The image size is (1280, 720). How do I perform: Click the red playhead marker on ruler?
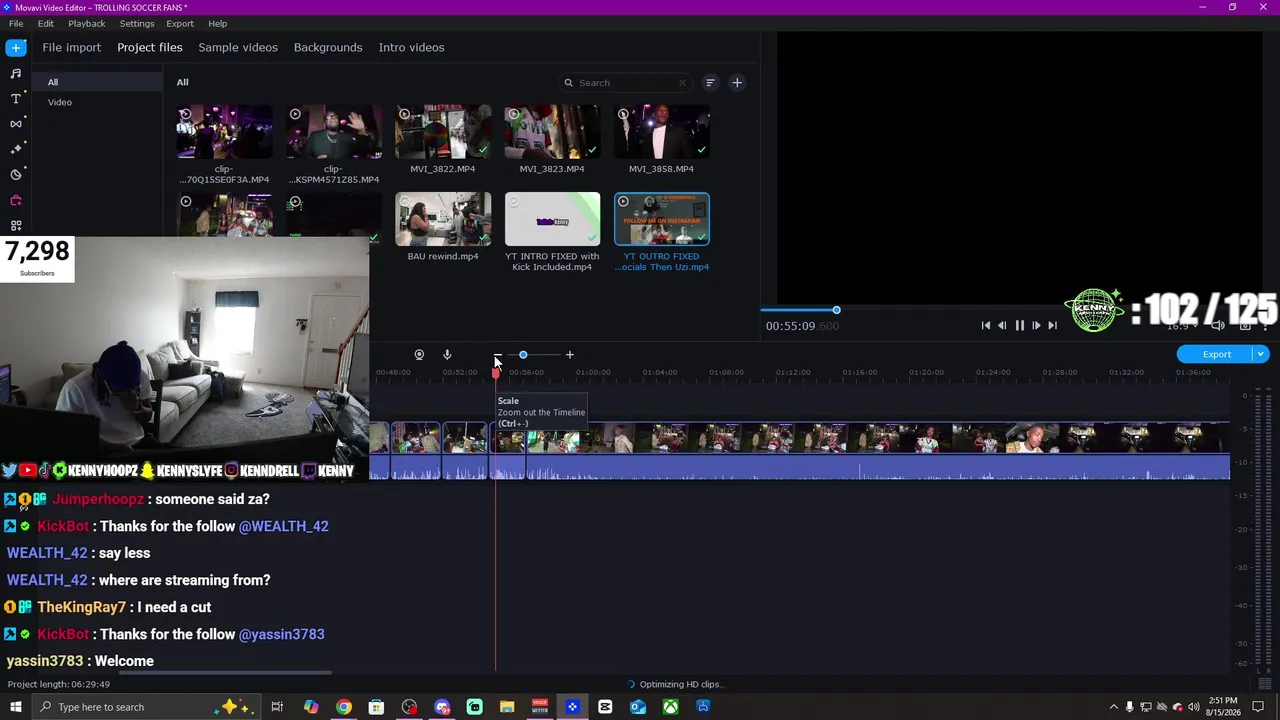click(x=496, y=372)
